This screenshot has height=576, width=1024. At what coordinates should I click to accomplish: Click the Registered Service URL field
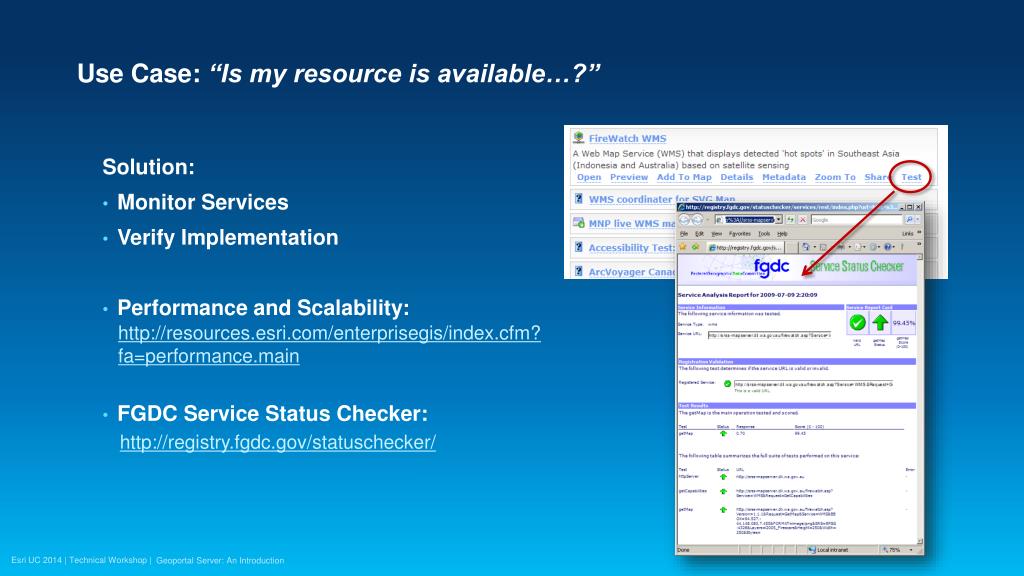[813, 384]
